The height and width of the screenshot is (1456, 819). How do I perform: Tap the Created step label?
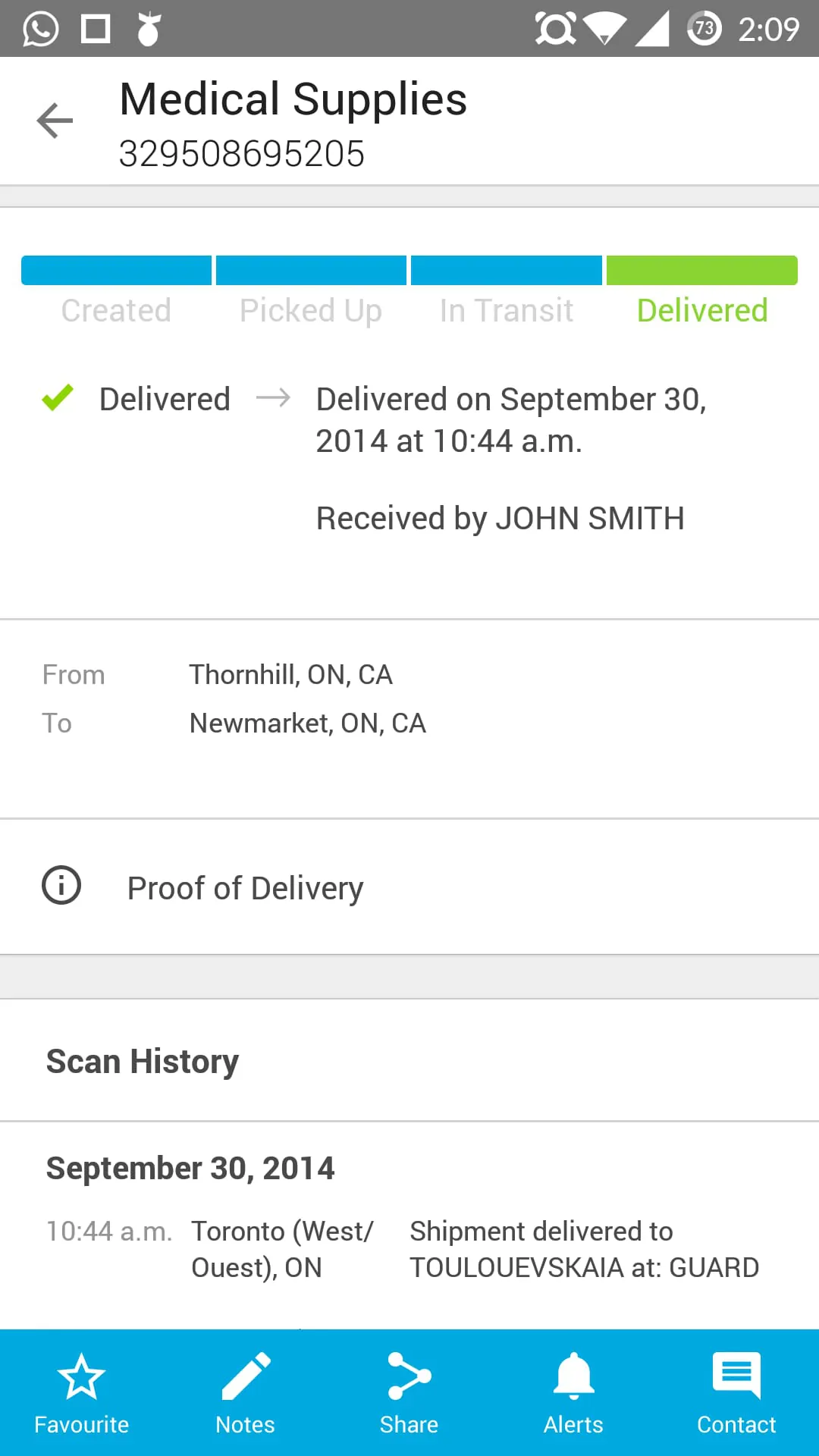coord(116,311)
